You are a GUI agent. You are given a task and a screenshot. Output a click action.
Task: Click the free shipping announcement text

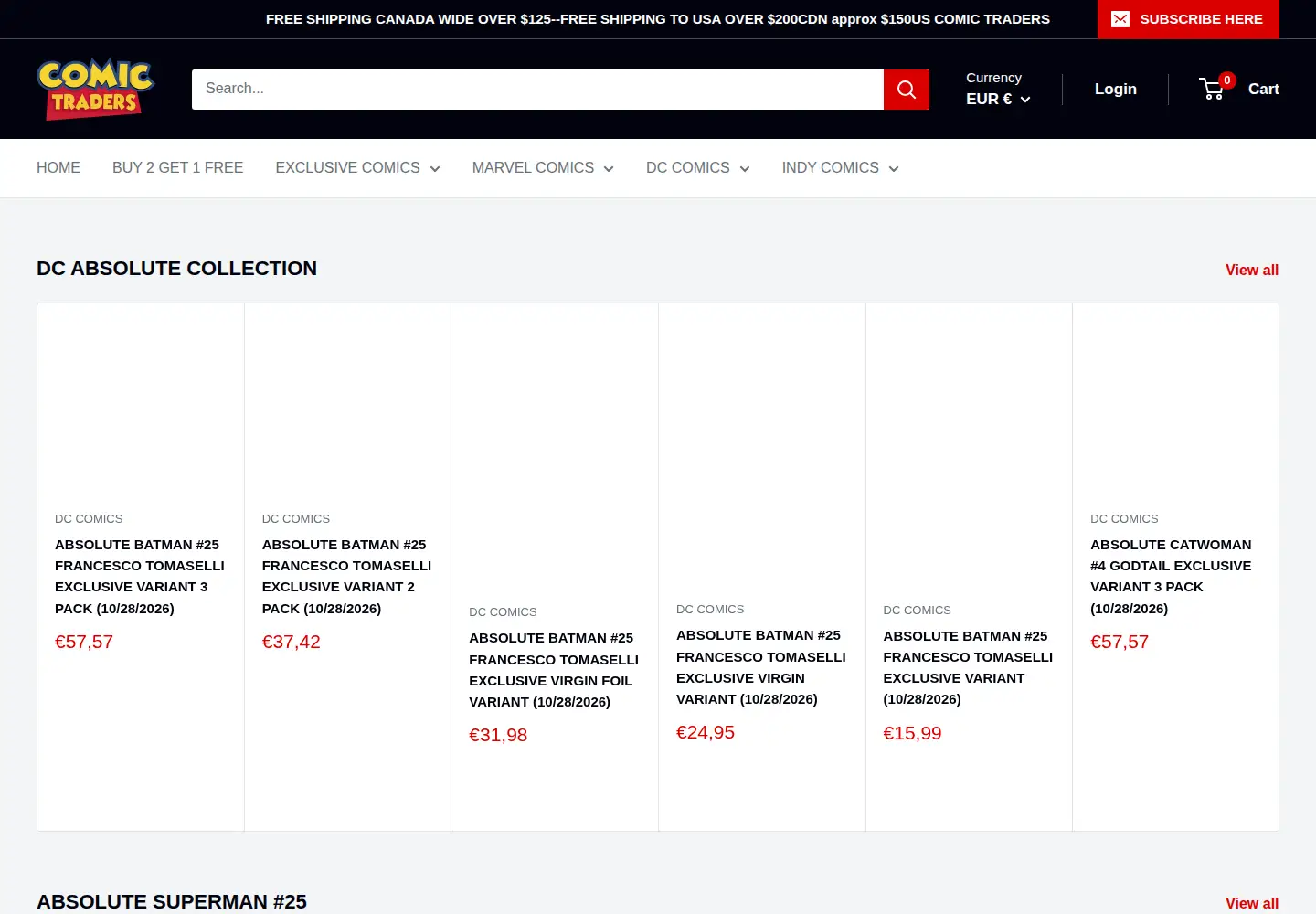coord(658,19)
